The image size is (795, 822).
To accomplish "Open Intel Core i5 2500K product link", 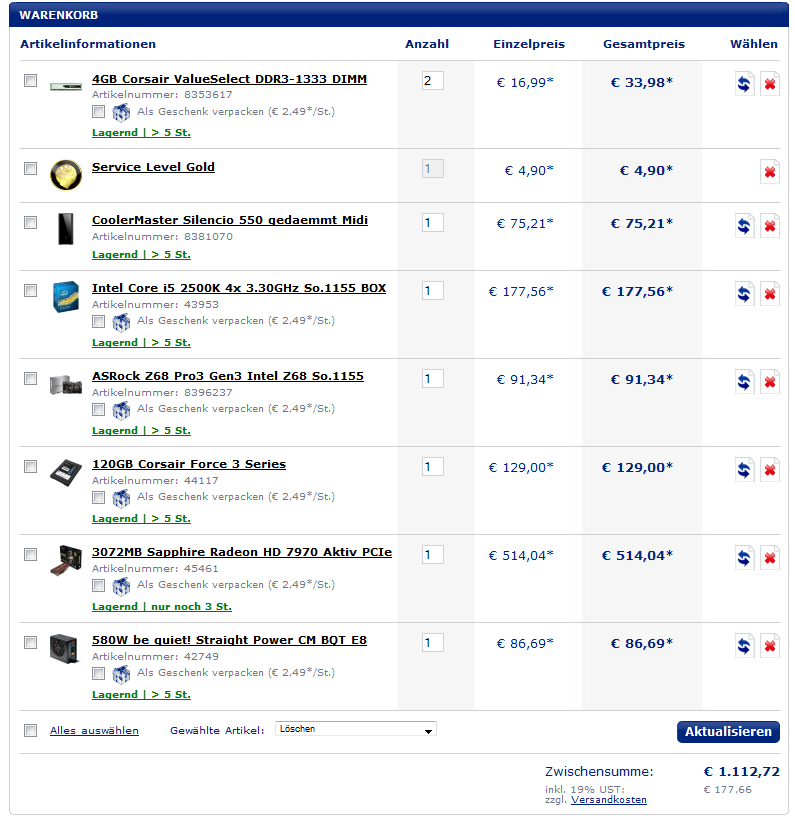I will pyautogui.click(x=239, y=288).
